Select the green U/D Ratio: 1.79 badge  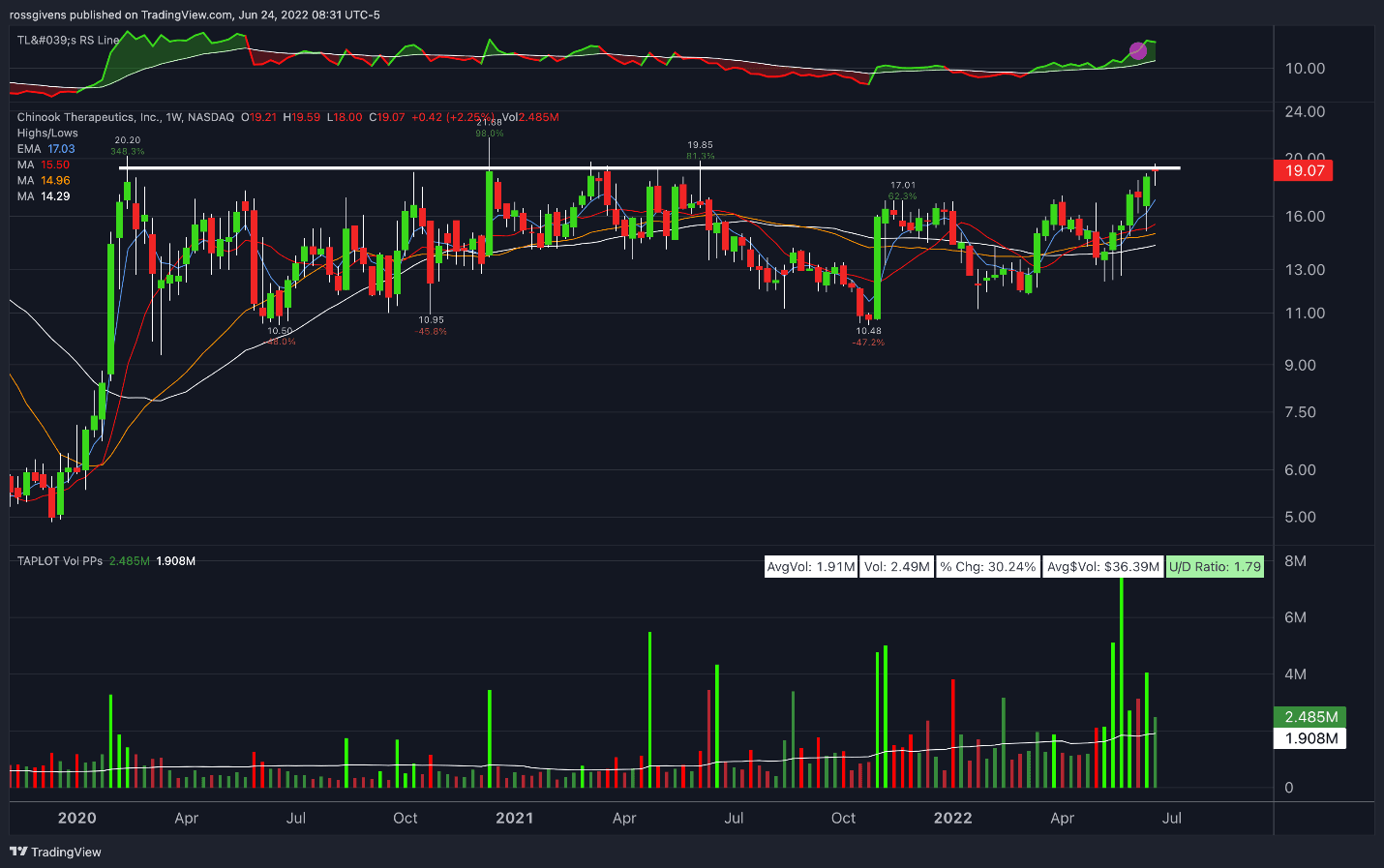tap(1215, 566)
